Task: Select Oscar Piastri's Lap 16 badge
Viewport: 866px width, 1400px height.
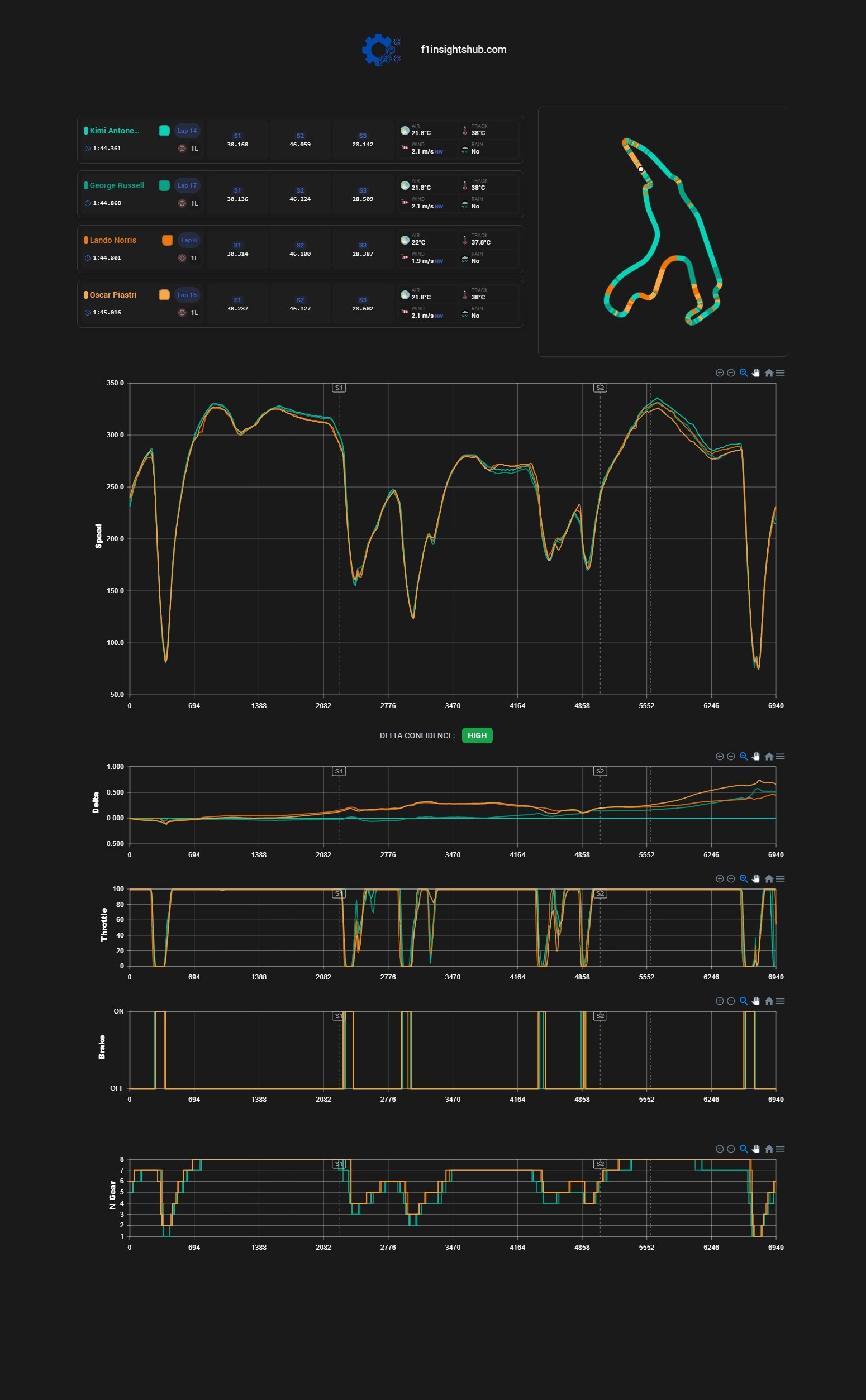Action: pos(187,295)
